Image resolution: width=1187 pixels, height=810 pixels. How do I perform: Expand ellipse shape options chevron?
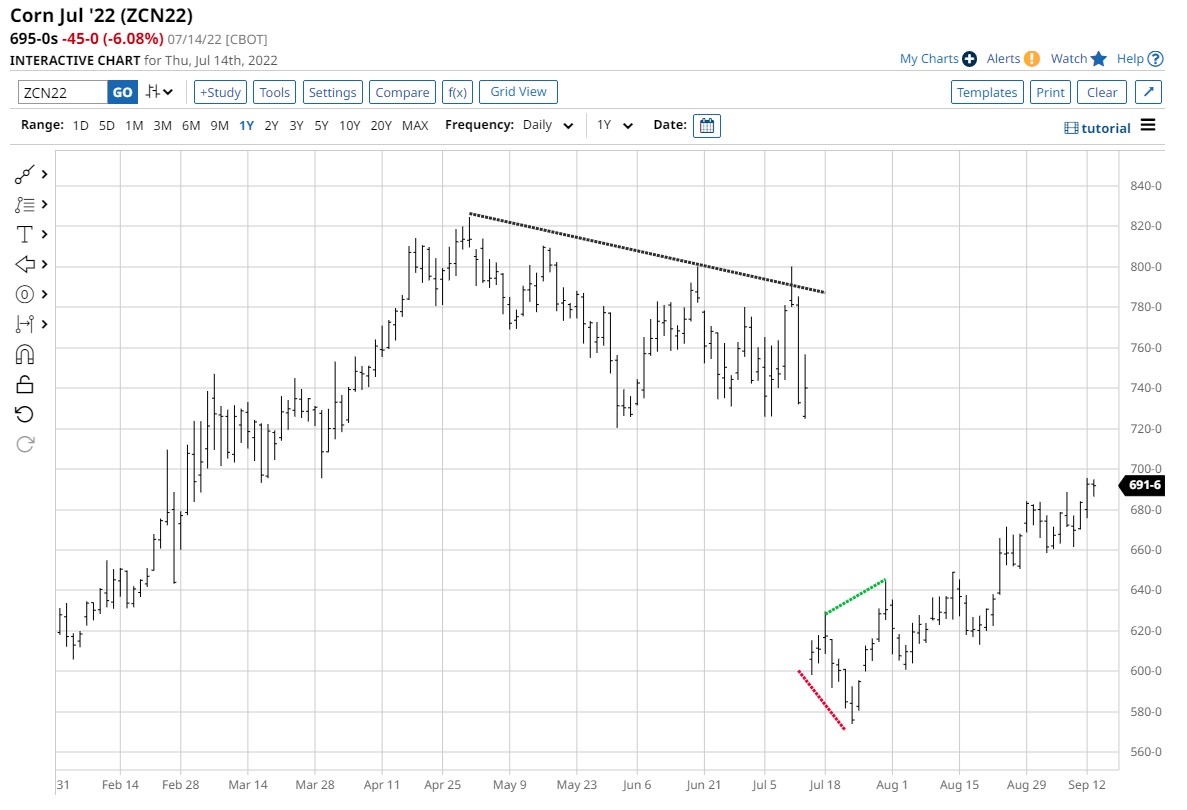tap(45, 294)
